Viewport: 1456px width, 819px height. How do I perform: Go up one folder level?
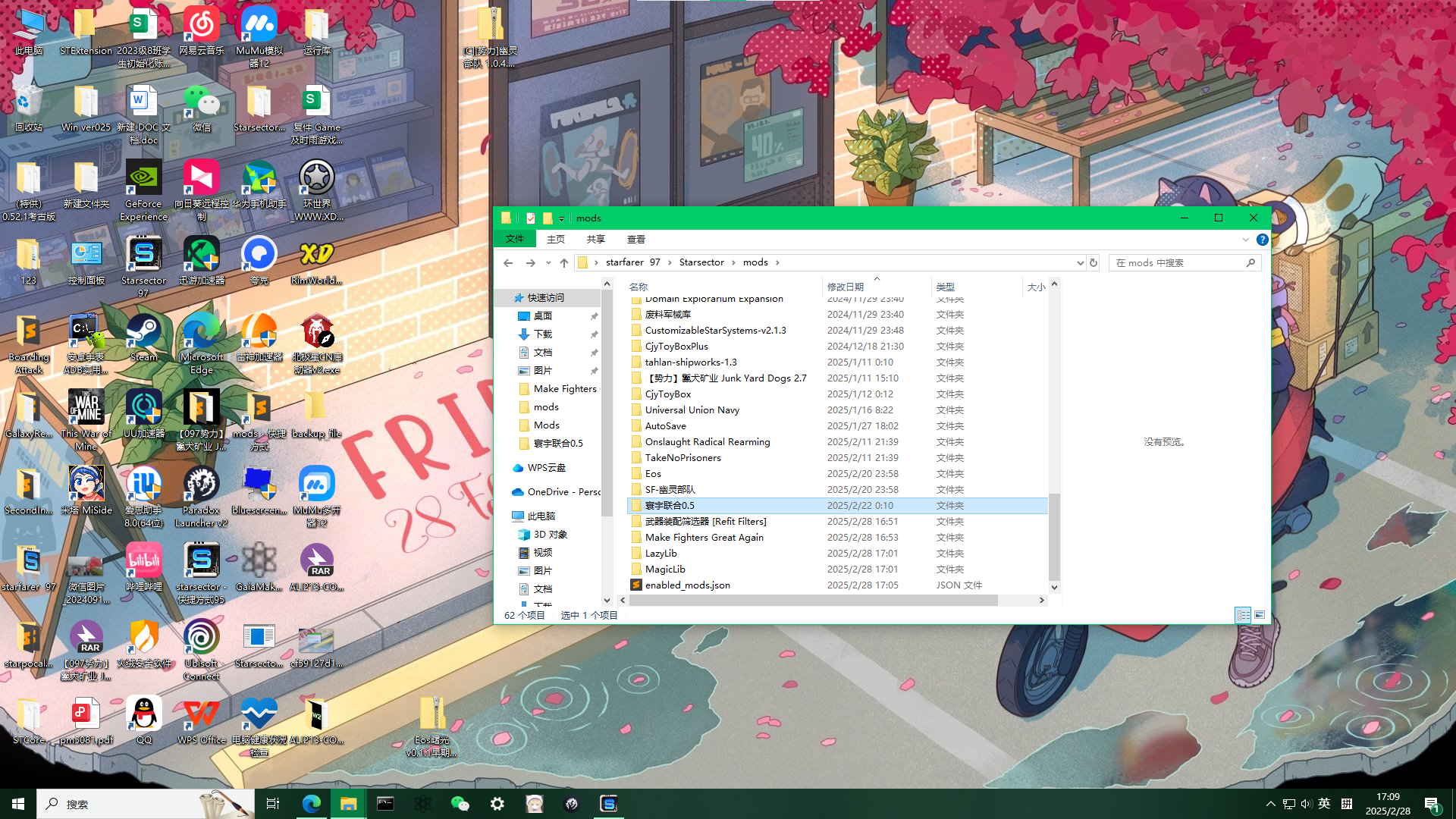[563, 262]
